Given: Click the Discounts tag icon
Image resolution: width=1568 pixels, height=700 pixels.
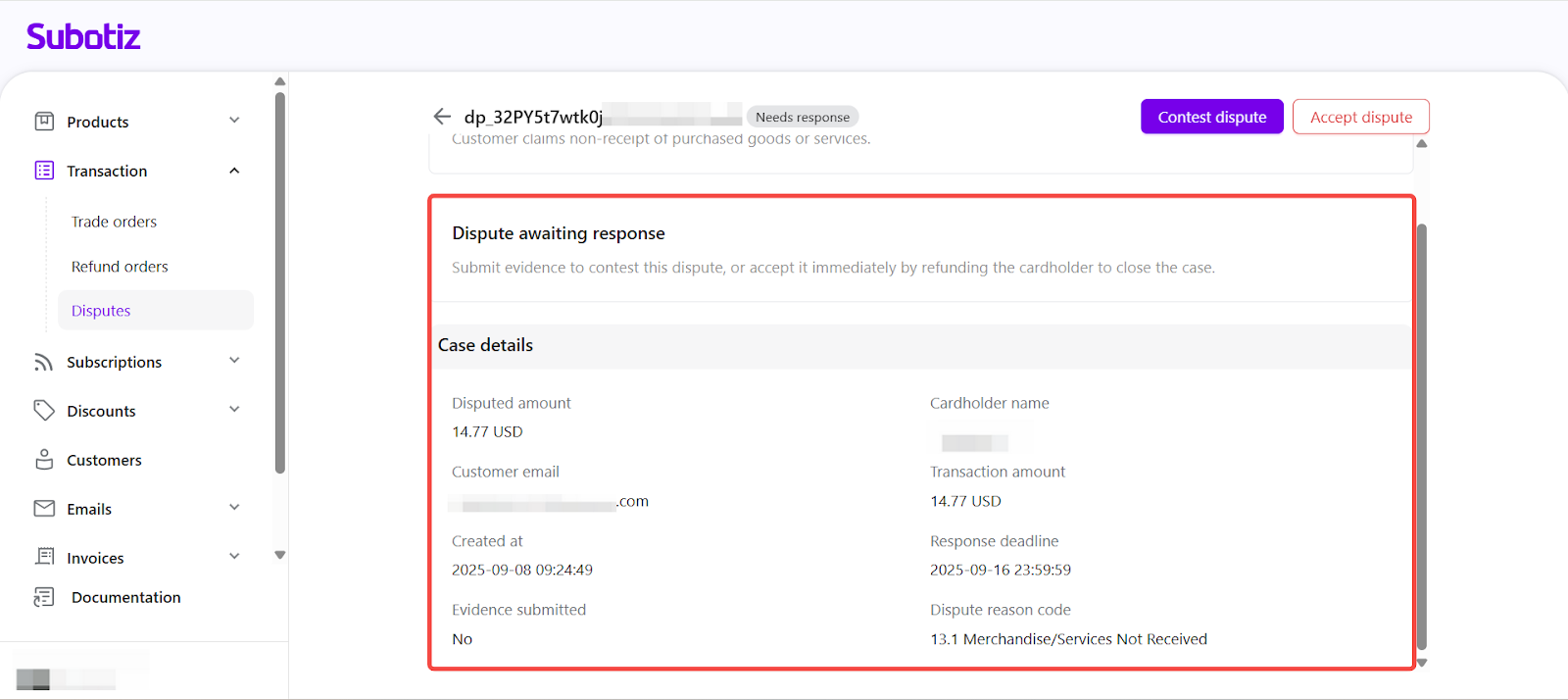Looking at the screenshot, I should coord(44,411).
